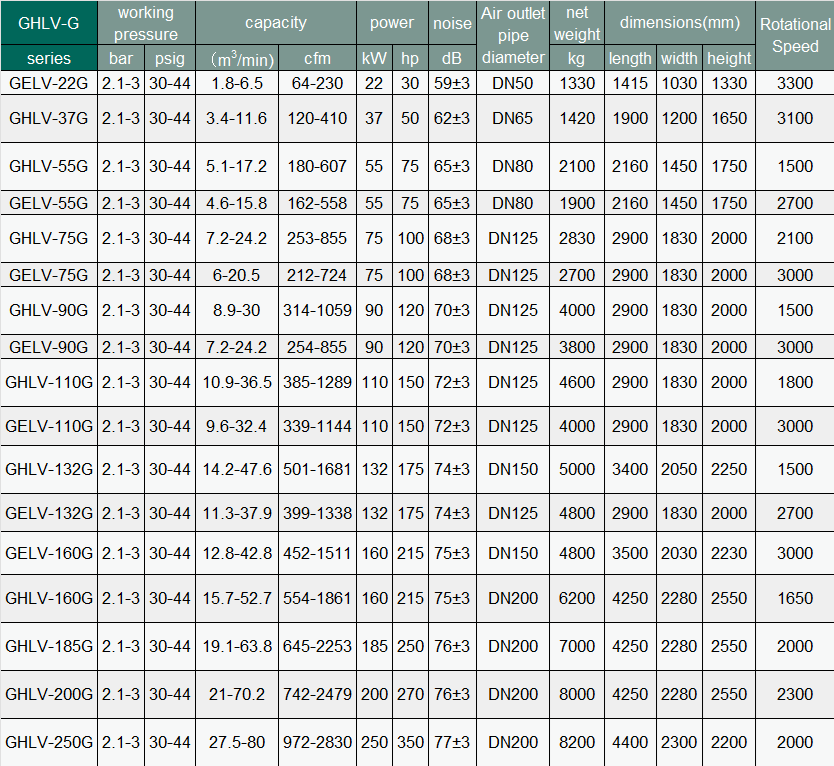Select length value 4400
The width and height of the screenshot is (834, 766).
[630, 742]
